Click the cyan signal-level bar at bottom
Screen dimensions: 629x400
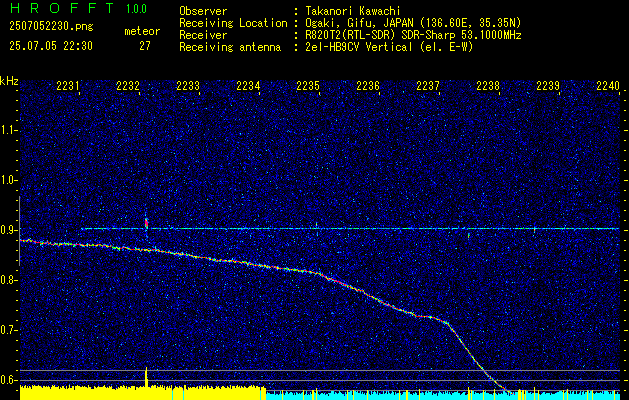443,395
